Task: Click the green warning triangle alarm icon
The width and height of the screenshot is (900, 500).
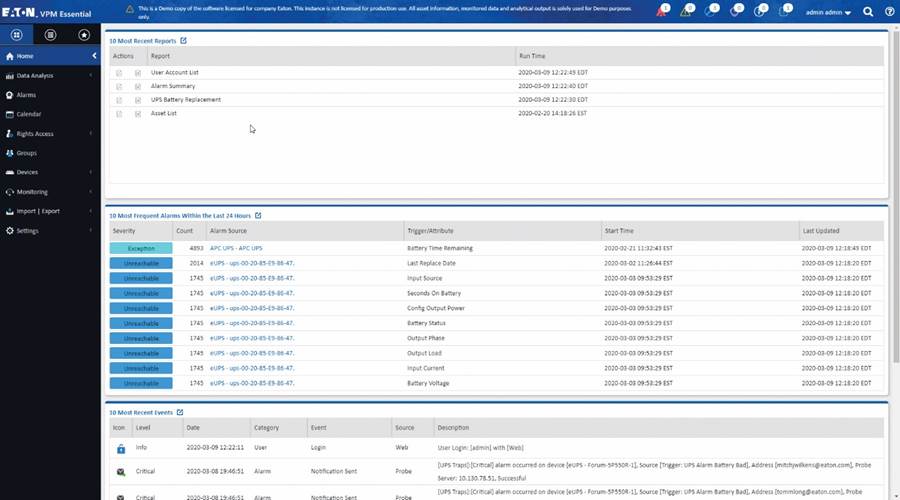Action: tap(685, 11)
